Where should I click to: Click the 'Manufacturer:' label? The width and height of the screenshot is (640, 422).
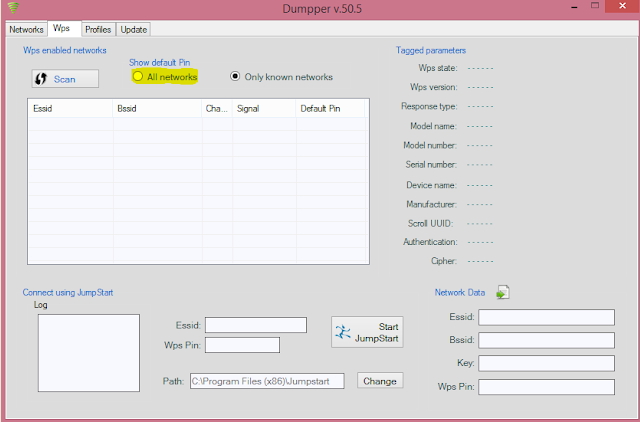pyautogui.click(x=431, y=204)
